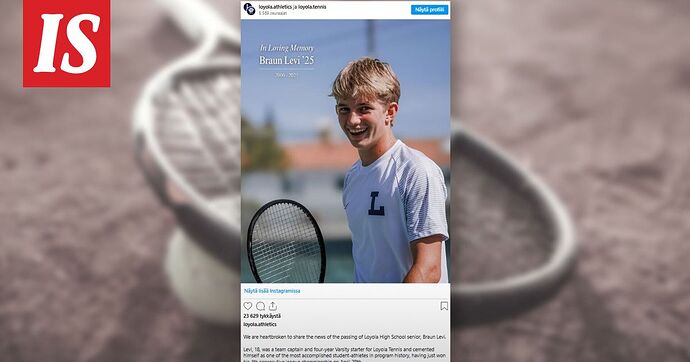Open the Loyola profile avatar picture
This screenshot has height=362, width=690.
pos(250,9)
